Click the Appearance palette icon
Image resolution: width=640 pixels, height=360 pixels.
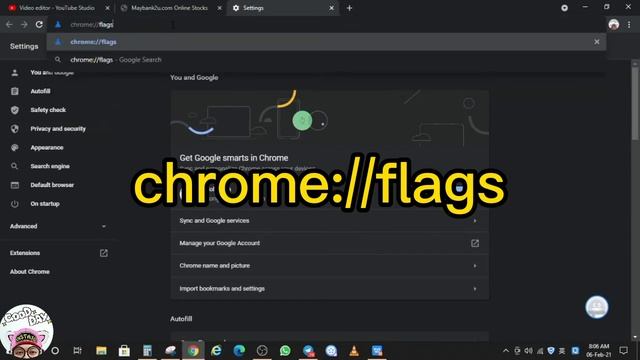pyautogui.click(x=15, y=147)
